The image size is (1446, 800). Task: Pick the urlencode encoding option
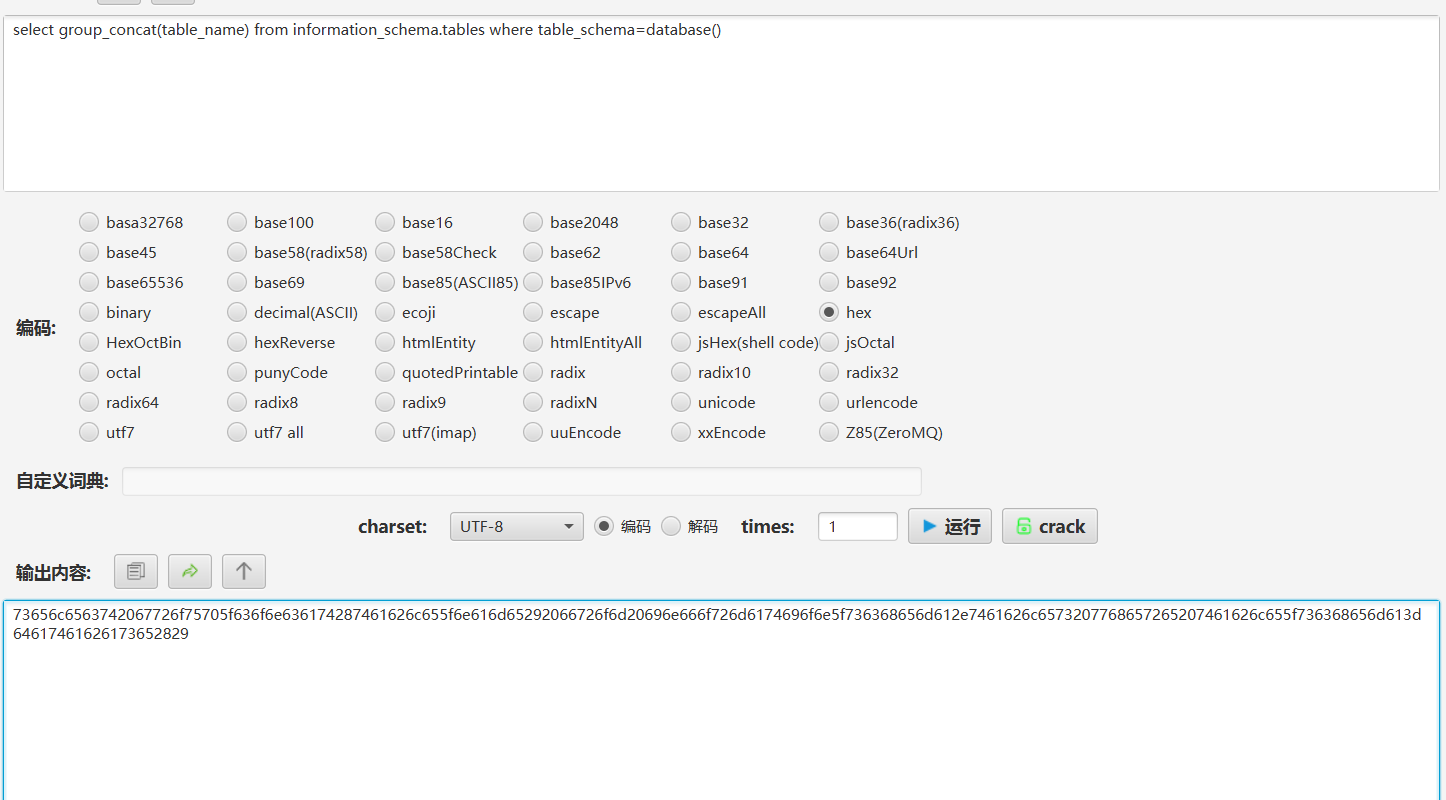[829, 402]
